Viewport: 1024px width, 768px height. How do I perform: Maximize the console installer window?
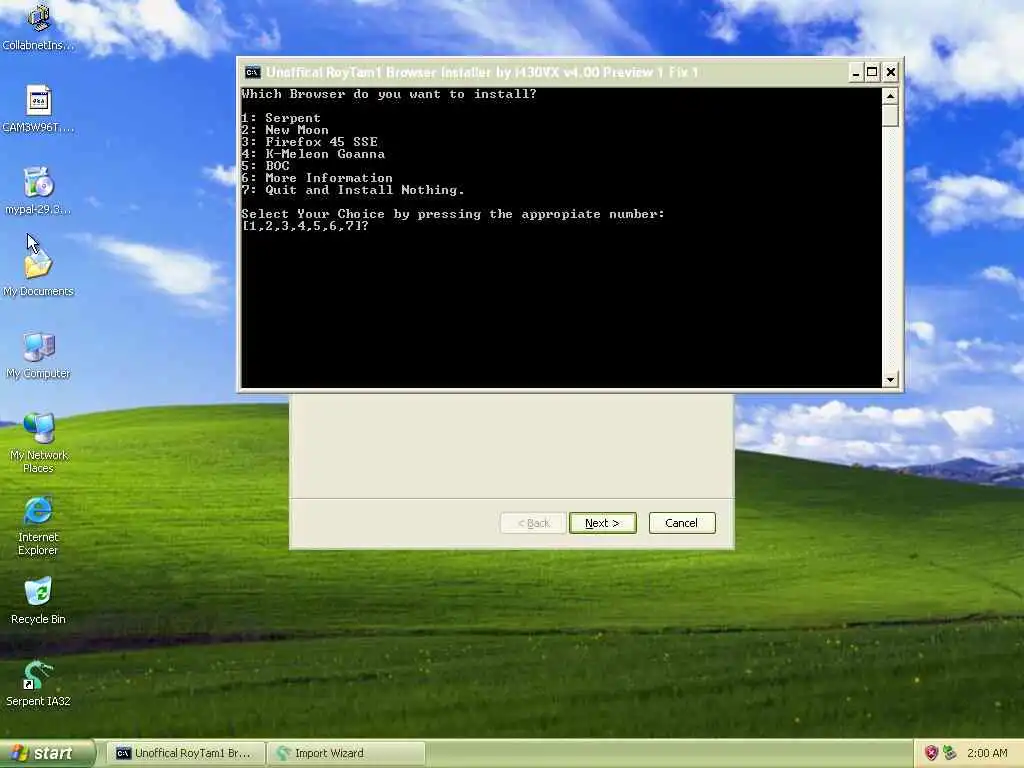(872, 72)
